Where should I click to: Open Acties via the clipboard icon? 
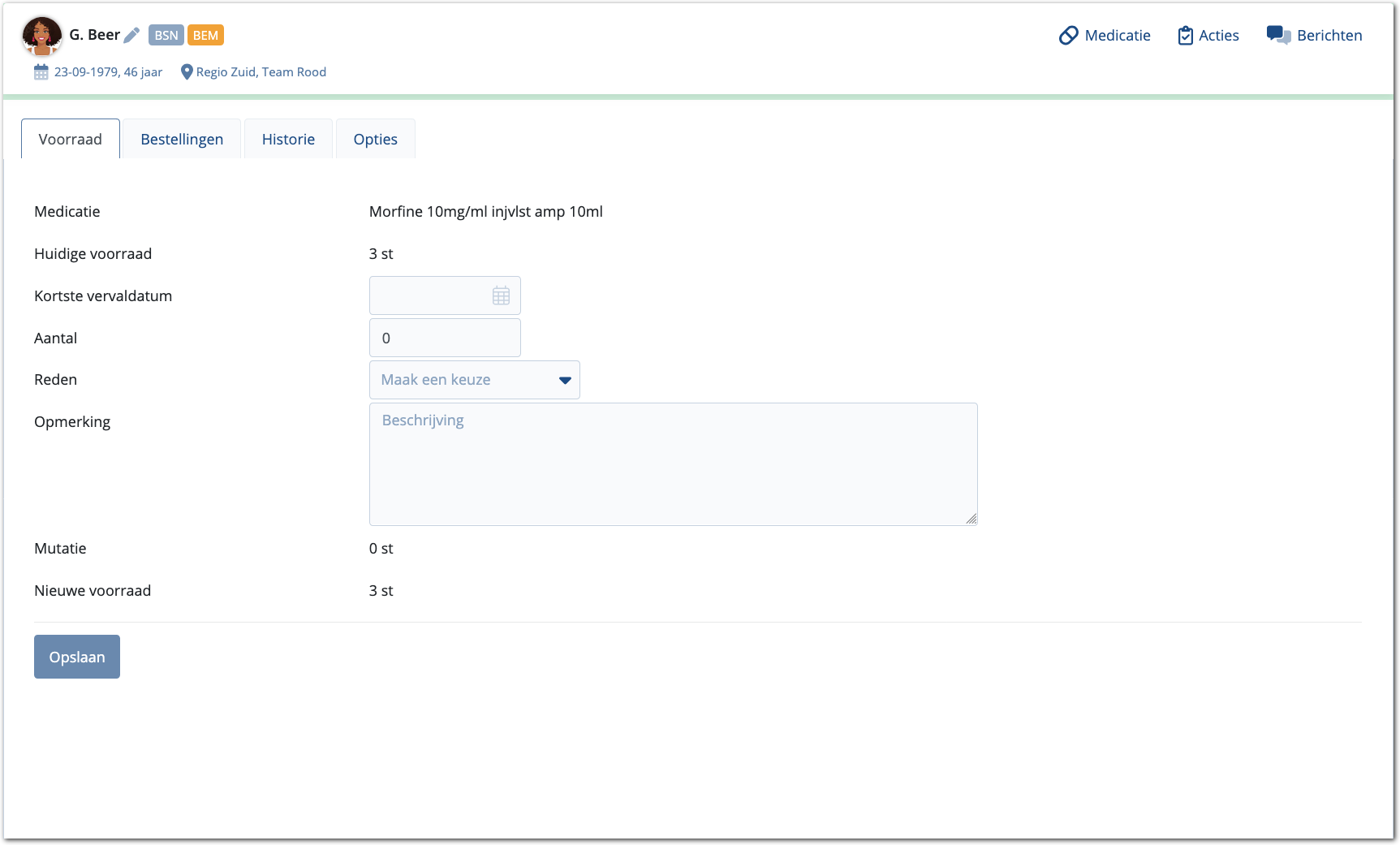[x=1185, y=36]
